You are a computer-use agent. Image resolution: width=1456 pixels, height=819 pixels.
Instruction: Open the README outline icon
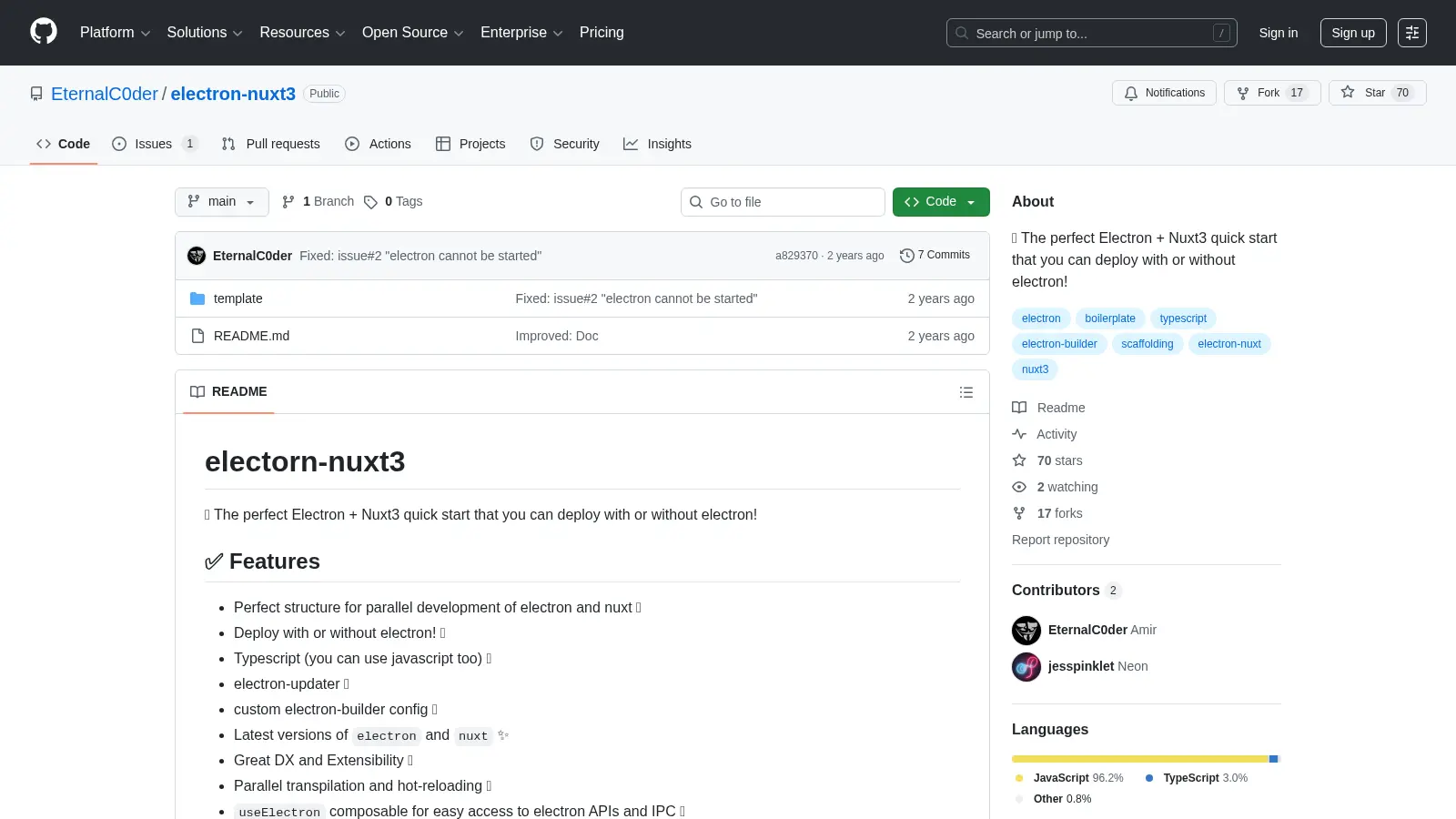[x=966, y=392]
